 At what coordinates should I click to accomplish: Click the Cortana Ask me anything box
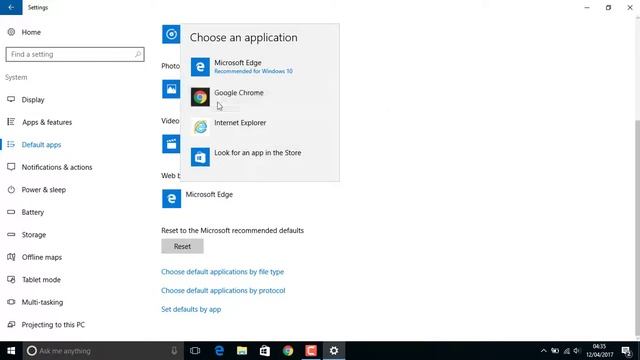coord(102,351)
